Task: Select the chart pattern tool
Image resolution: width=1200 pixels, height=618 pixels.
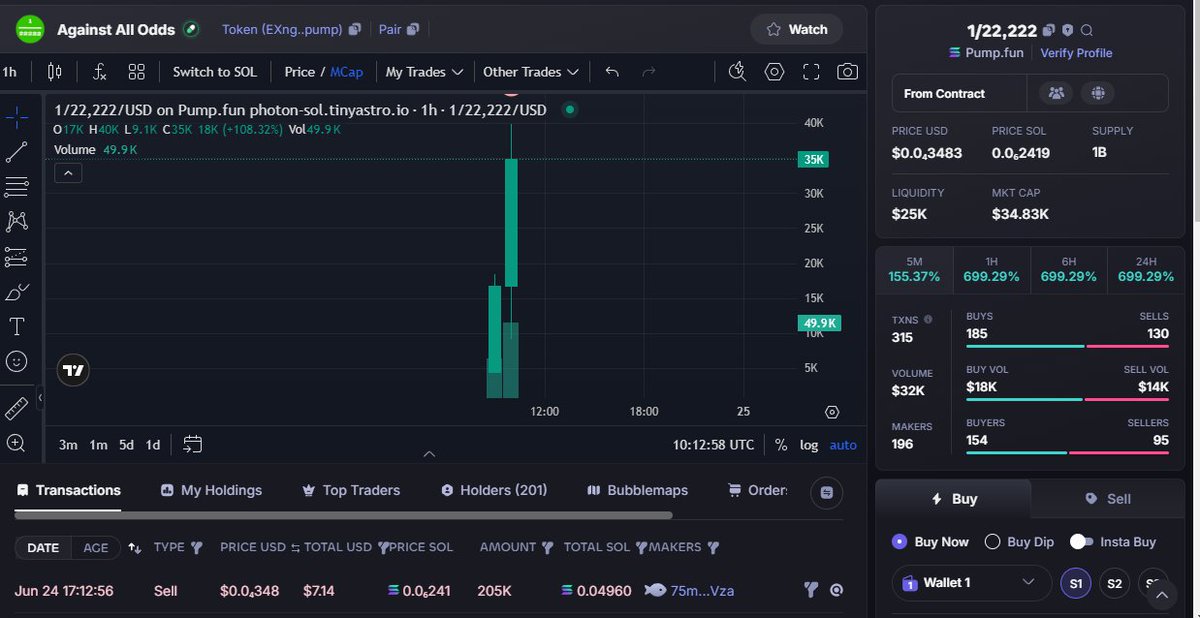Action: point(16,221)
